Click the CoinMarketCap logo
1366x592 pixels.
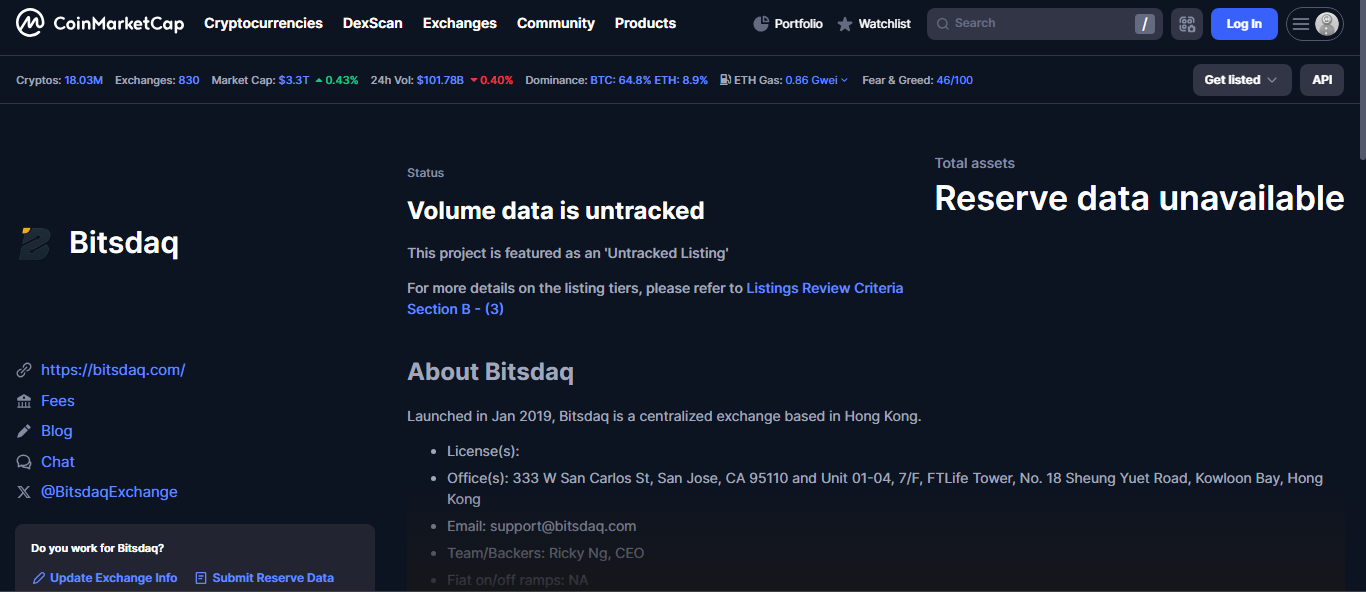100,23
